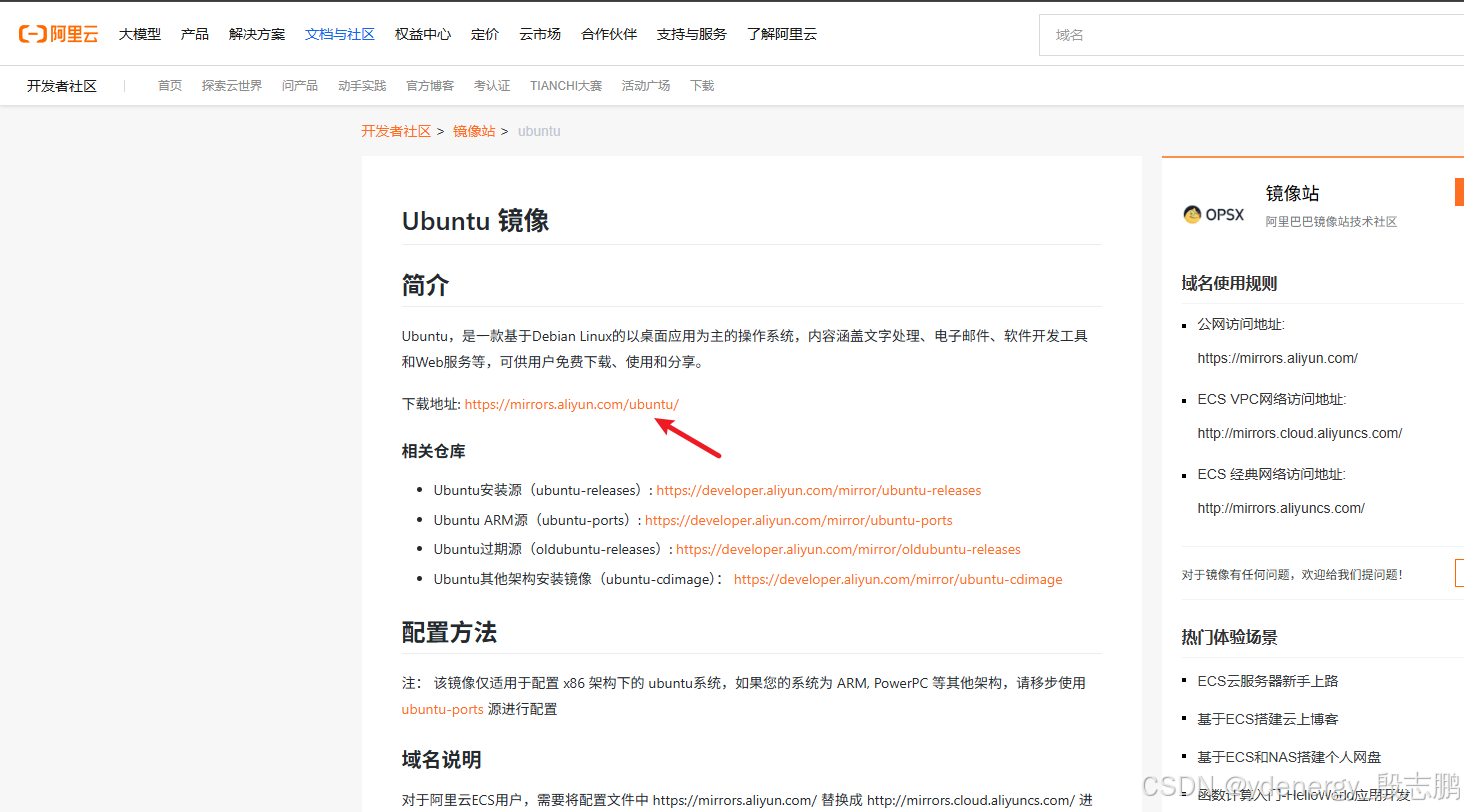Click 阿里巴巴镜像站技术社区 subtitle
Screen dimensions: 1464x812
click(x=1331, y=222)
